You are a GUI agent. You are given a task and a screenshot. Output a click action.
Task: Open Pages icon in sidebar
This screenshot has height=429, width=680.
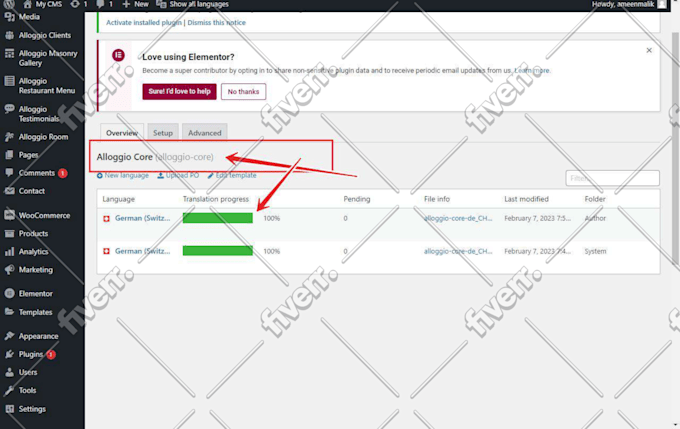[9, 155]
